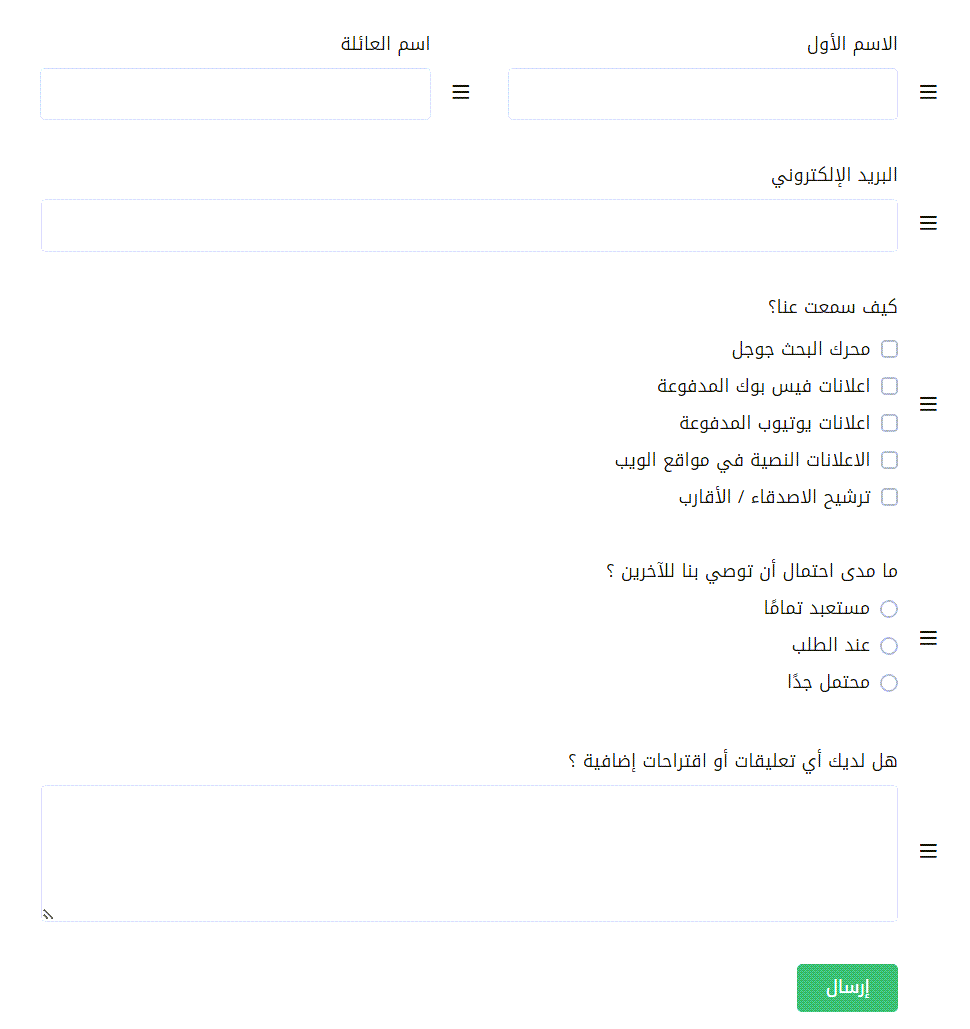Focus the الاسم الأول input field
Screen dimensions: 970x1029
click(x=702, y=94)
